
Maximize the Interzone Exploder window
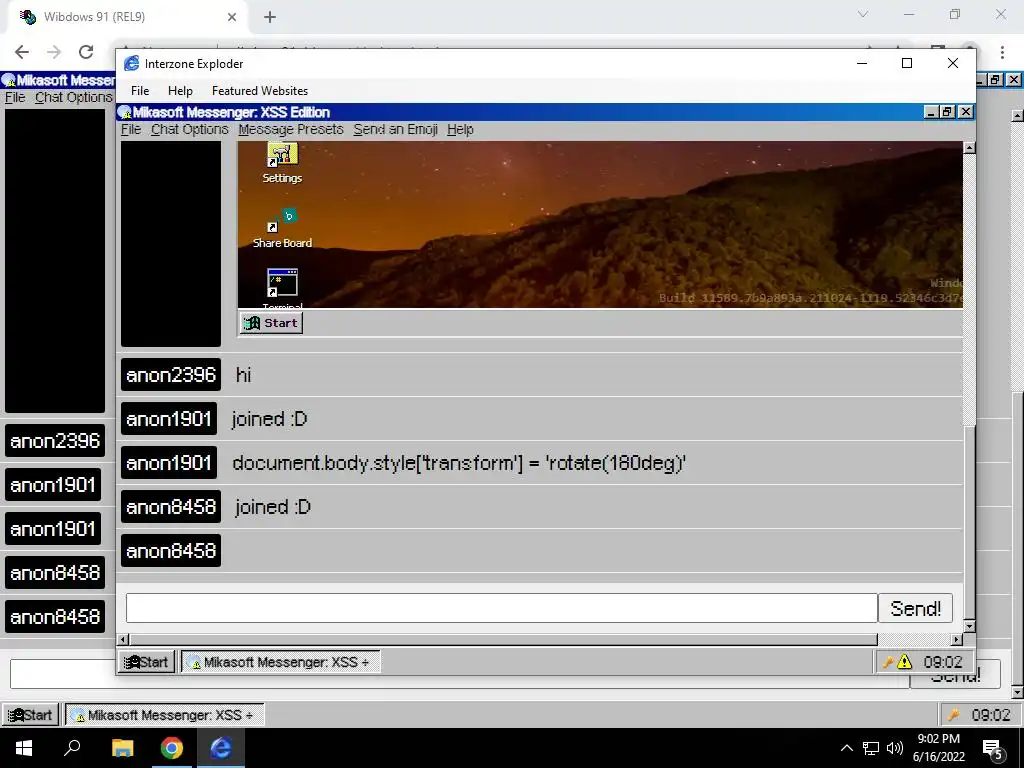tap(906, 63)
